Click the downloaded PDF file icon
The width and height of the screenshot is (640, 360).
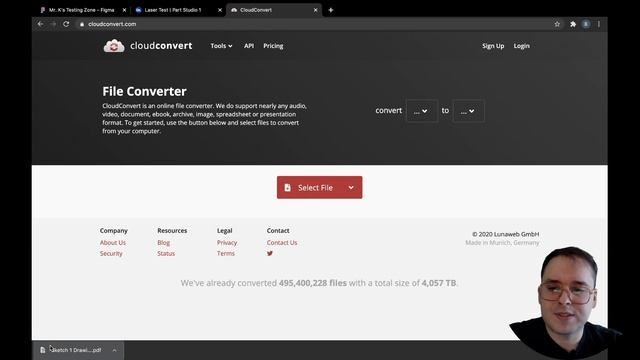click(x=43, y=350)
